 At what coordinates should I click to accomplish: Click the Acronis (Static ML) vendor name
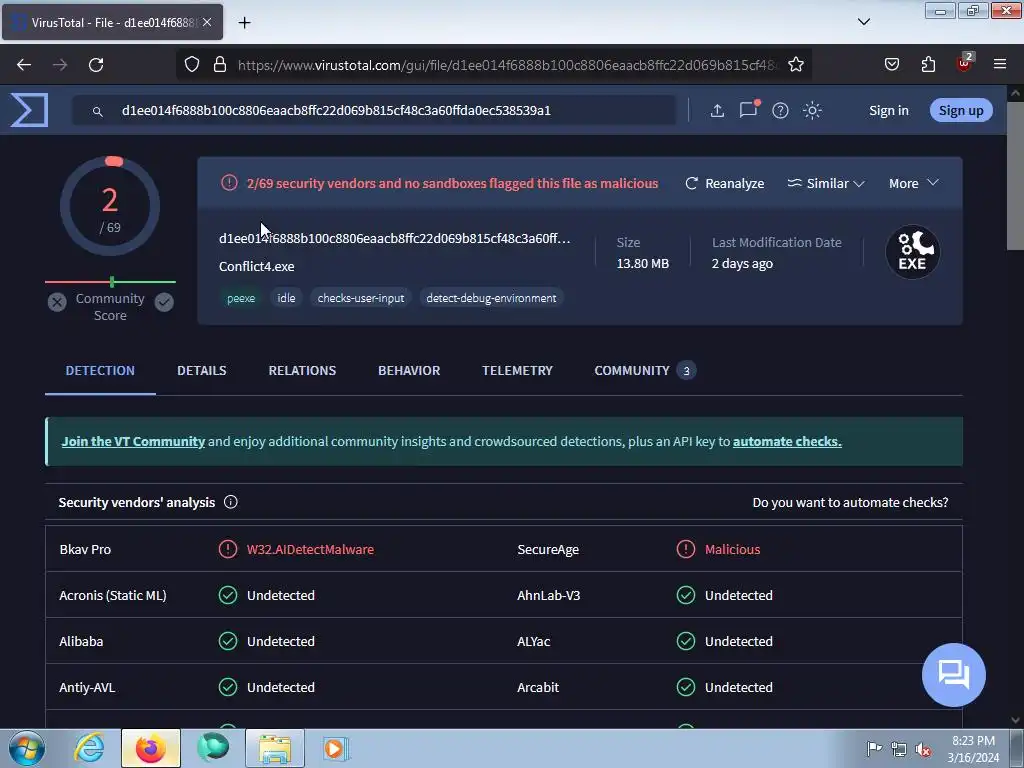point(113,596)
